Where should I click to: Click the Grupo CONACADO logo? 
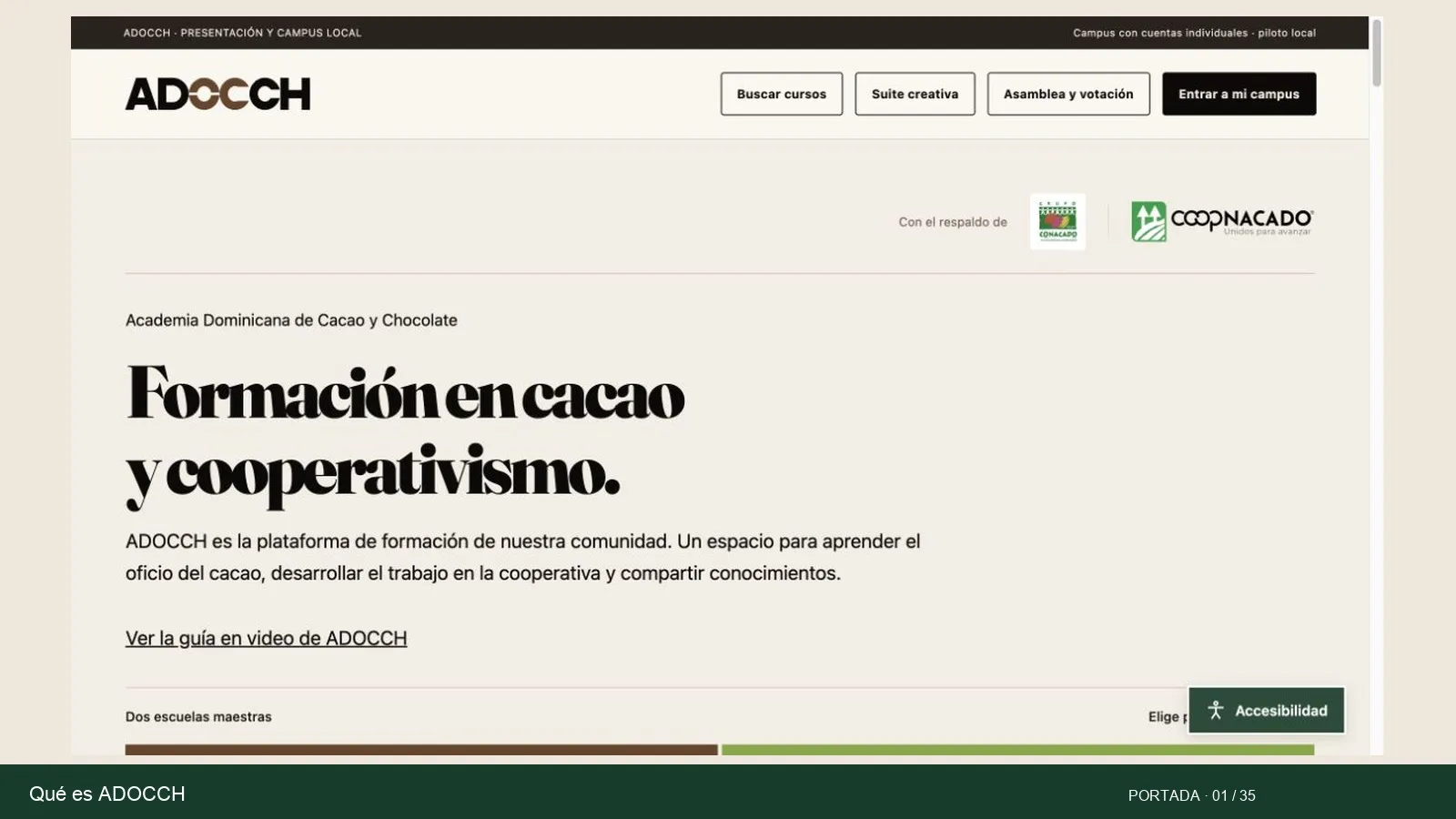(1057, 221)
